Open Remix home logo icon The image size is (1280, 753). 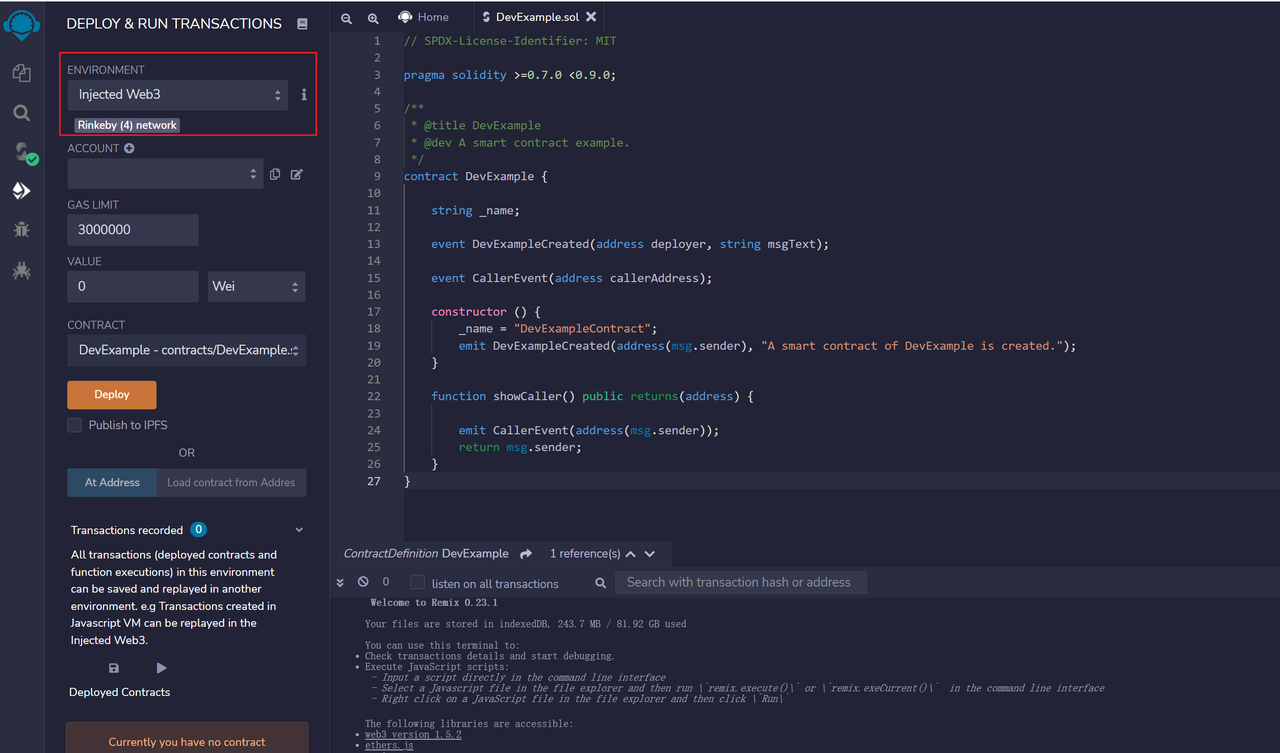21,25
